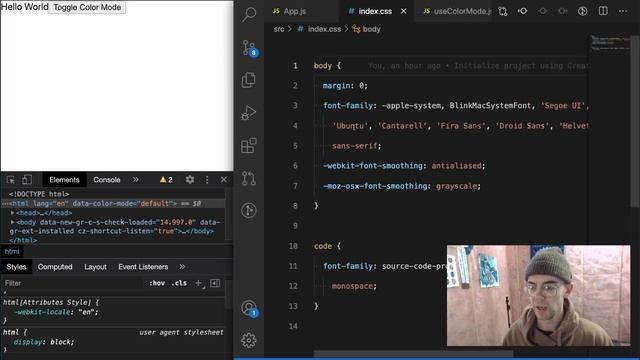This screenshot has width=640, height=360.
Task: Open DevTools settings gear
Action: (190, 180)
